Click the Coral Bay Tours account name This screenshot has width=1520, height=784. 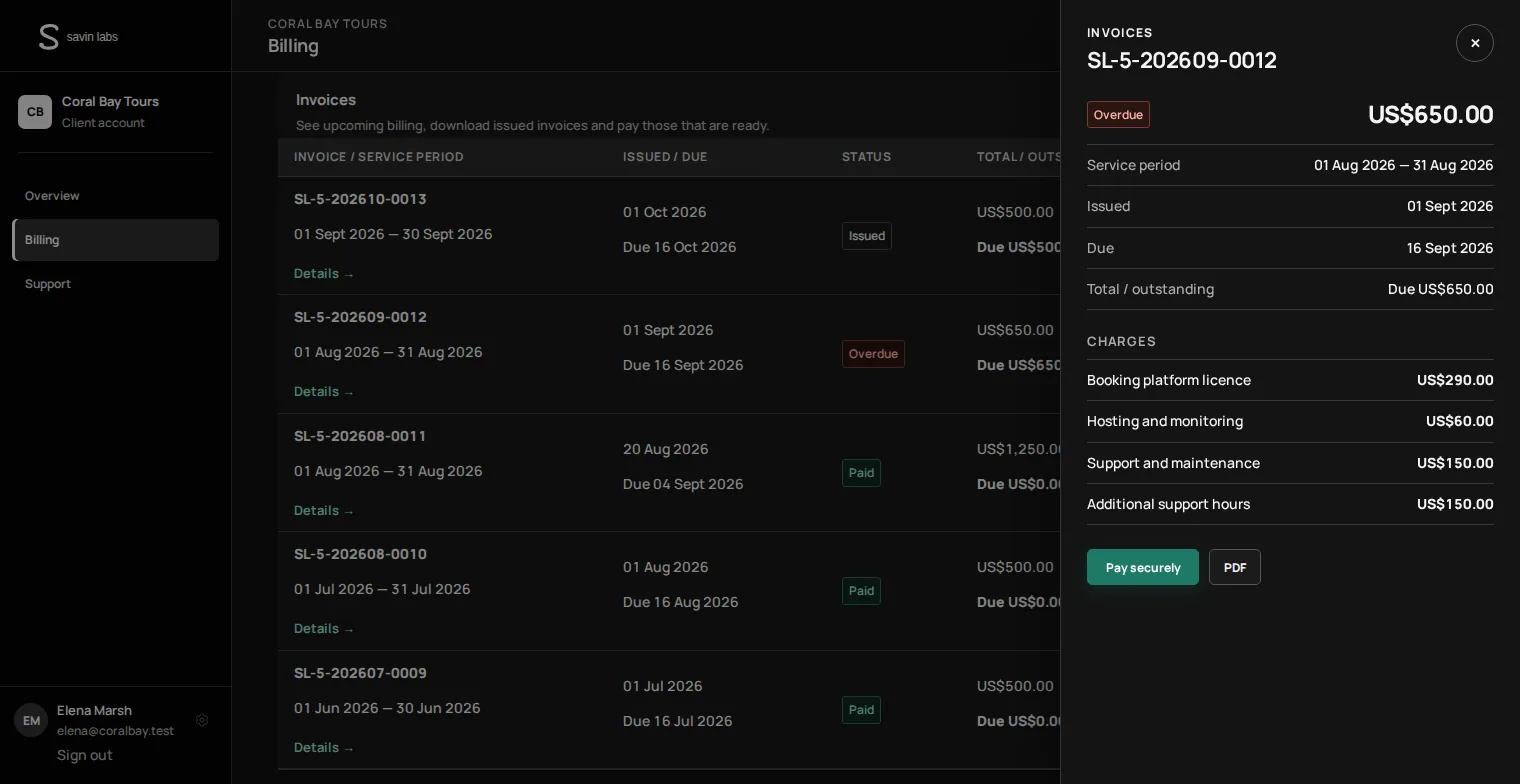click(x=110, y=101)
